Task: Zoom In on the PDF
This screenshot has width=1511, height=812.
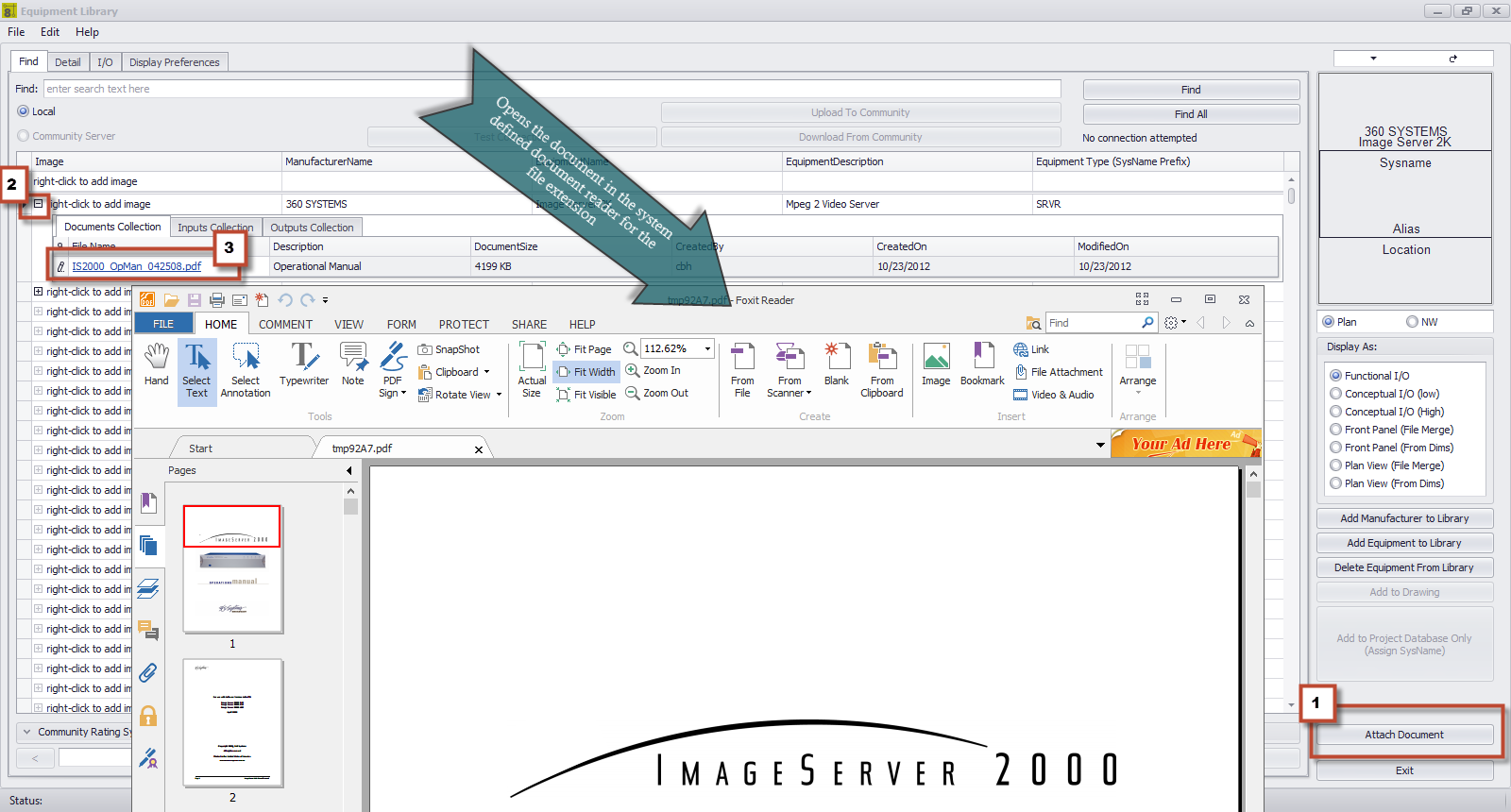Action: tap(653, 370)
